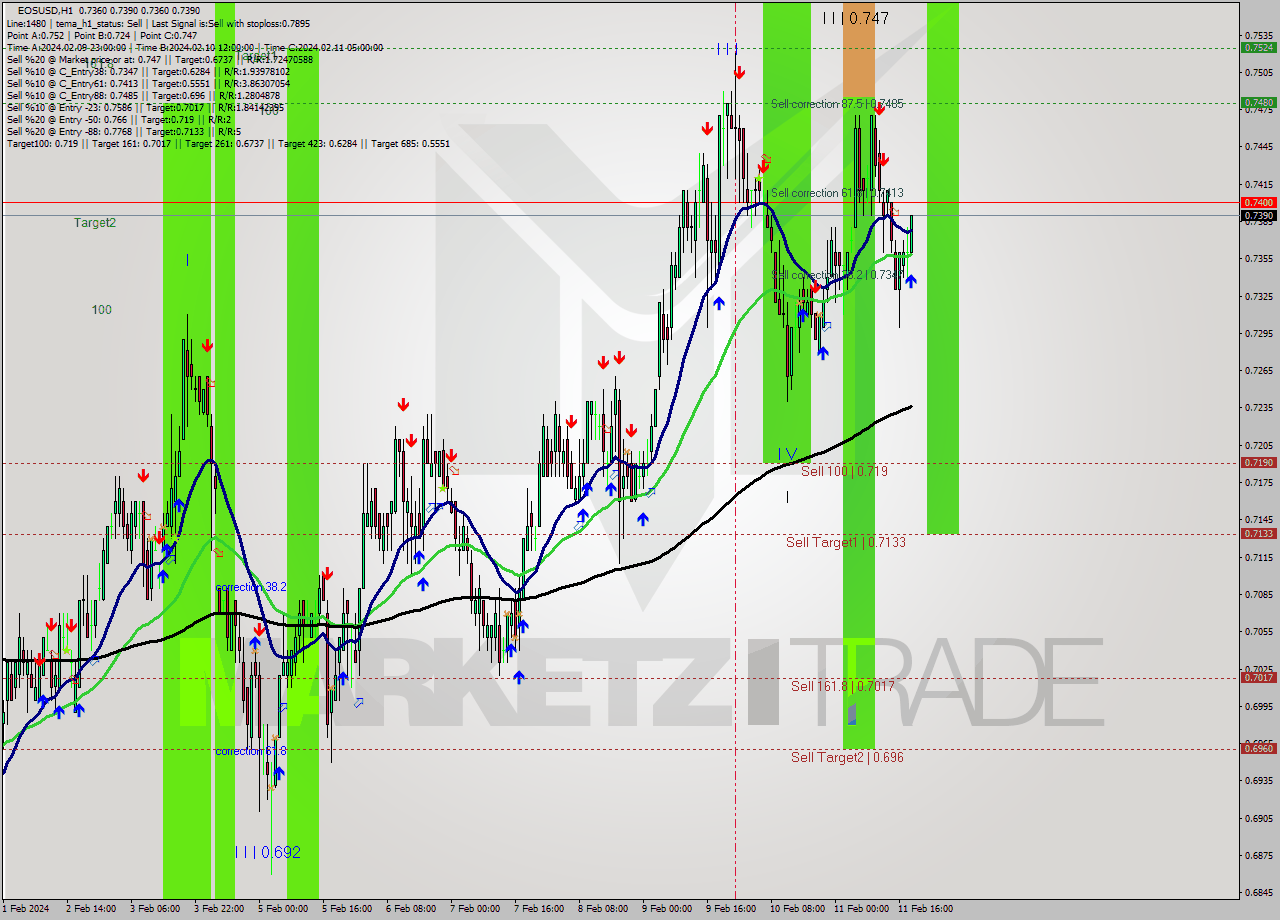Image resolution: width=1280 pixels, height=920 pixels.
Task: Click the '8 Feb 08:00' time axis label
Action: (602, 909)
